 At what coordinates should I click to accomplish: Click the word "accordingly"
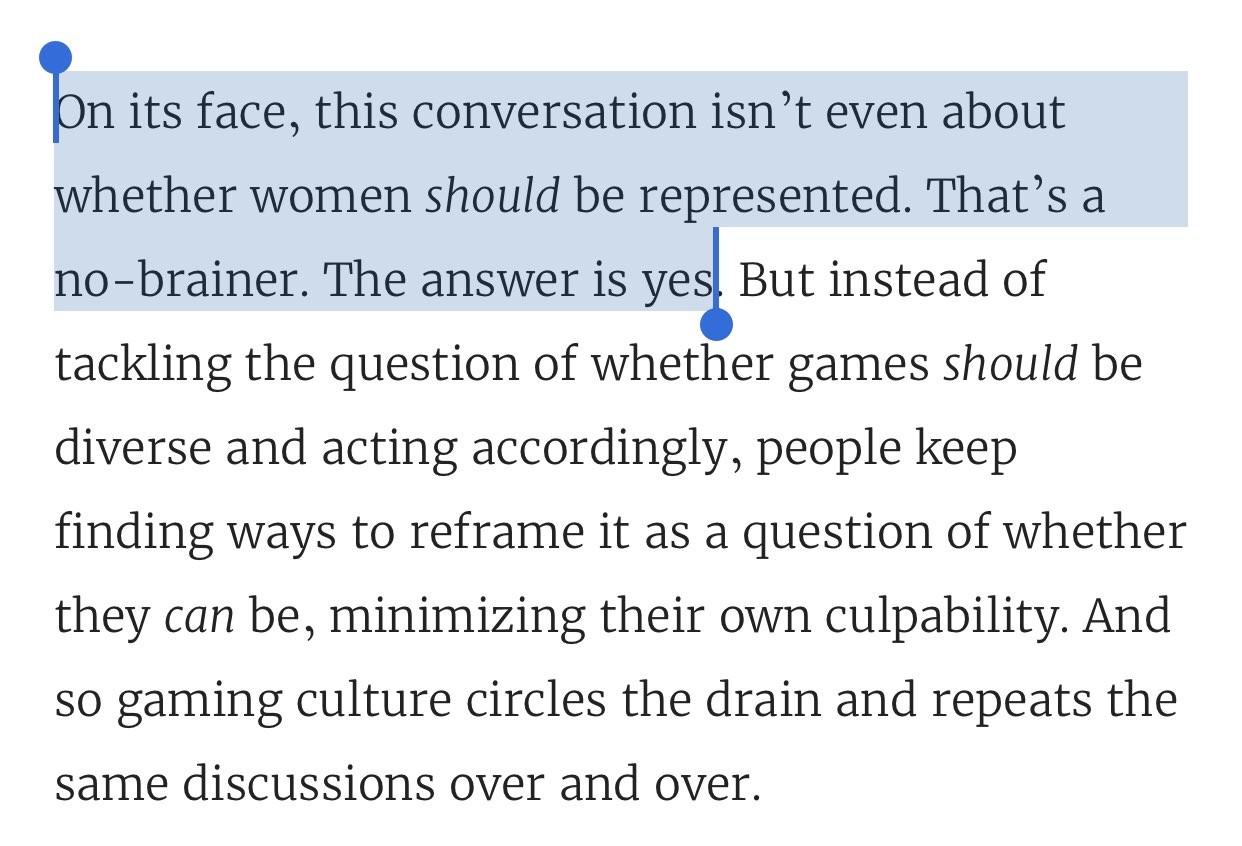tap(598, 449)
